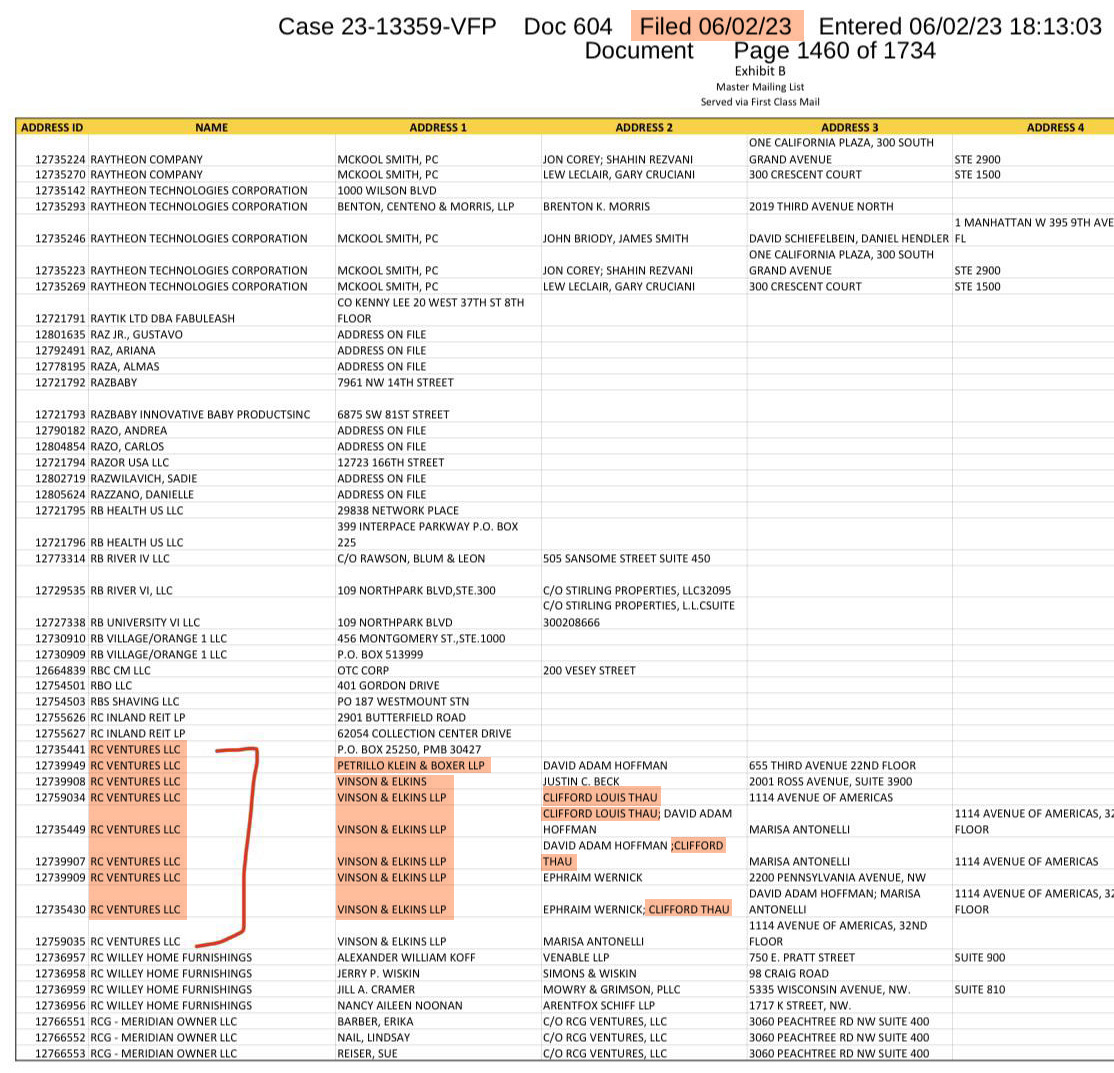Image resolution: width=1114 pixels, height=1073 pixels.
Task: Click '62054 COLLECTION CENTER DRIVE' address
Action: click(x=424, y=733)
